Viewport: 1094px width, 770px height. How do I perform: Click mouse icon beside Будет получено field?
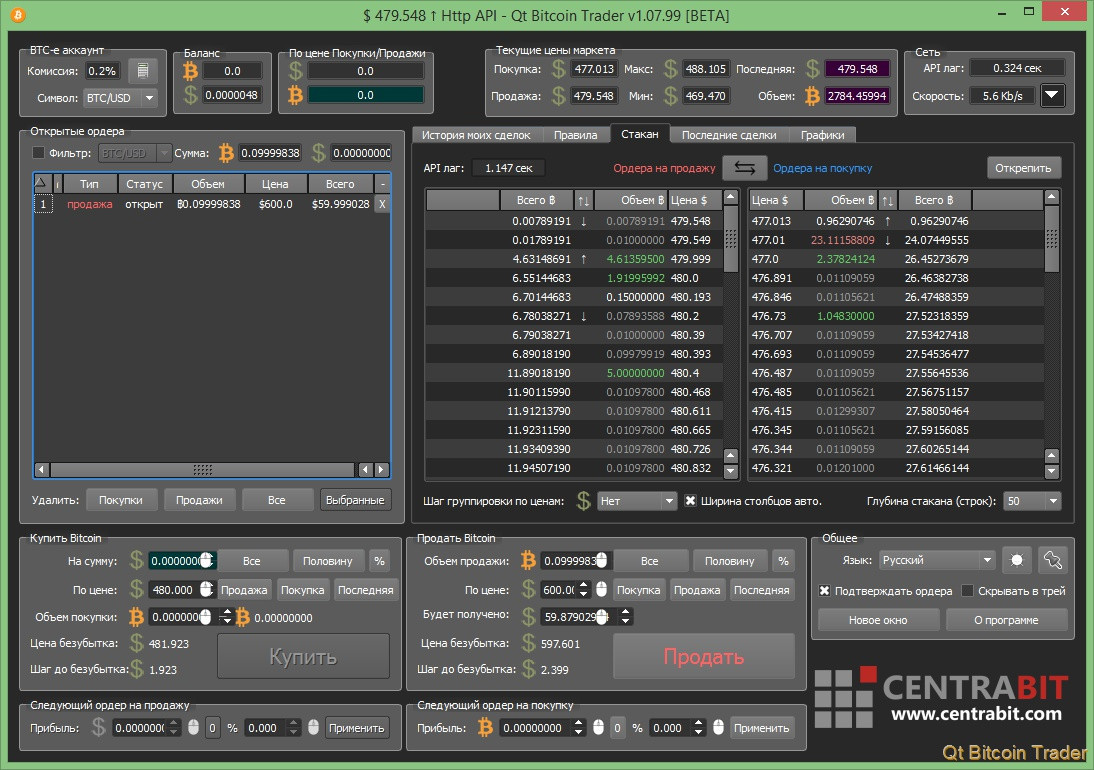[603, 617]
